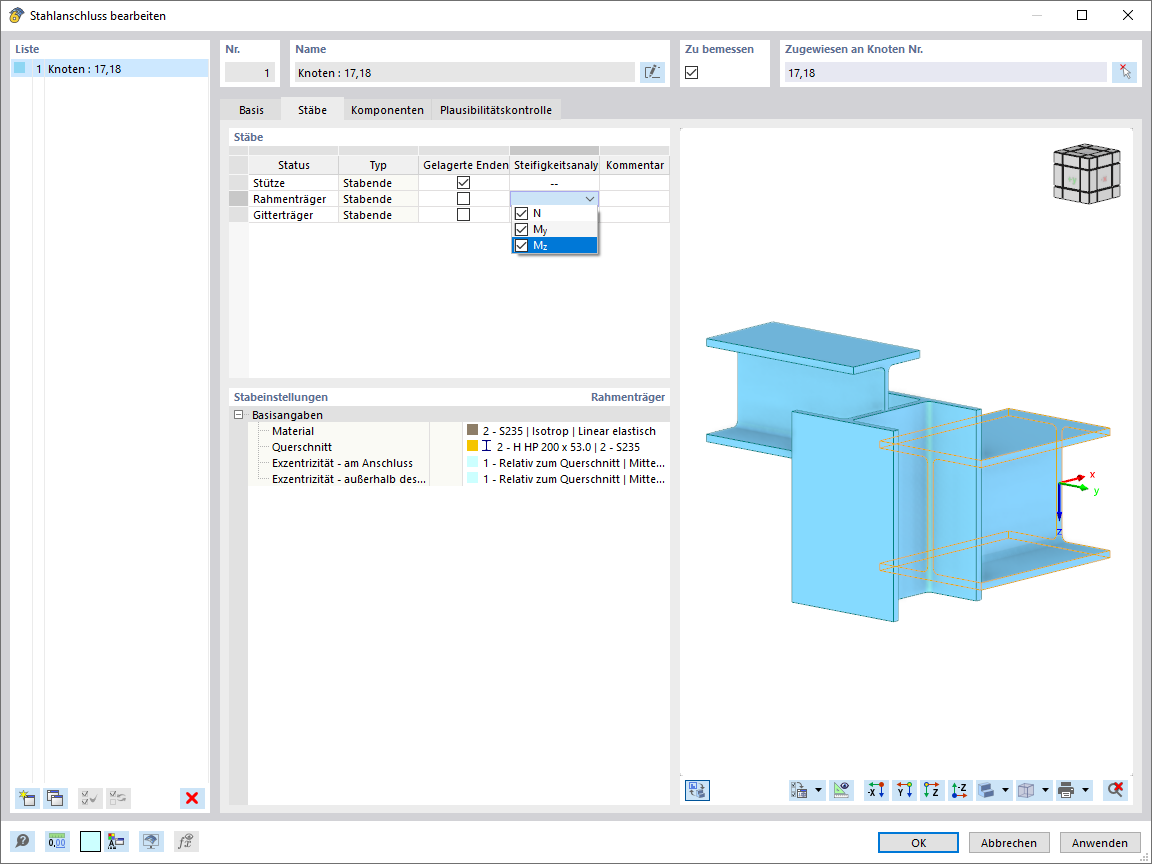This screenshot has height=864, width=1152.
Task: Open the dropdown arrow next to the wireframe cube
Action: (x=1045, y=790)
